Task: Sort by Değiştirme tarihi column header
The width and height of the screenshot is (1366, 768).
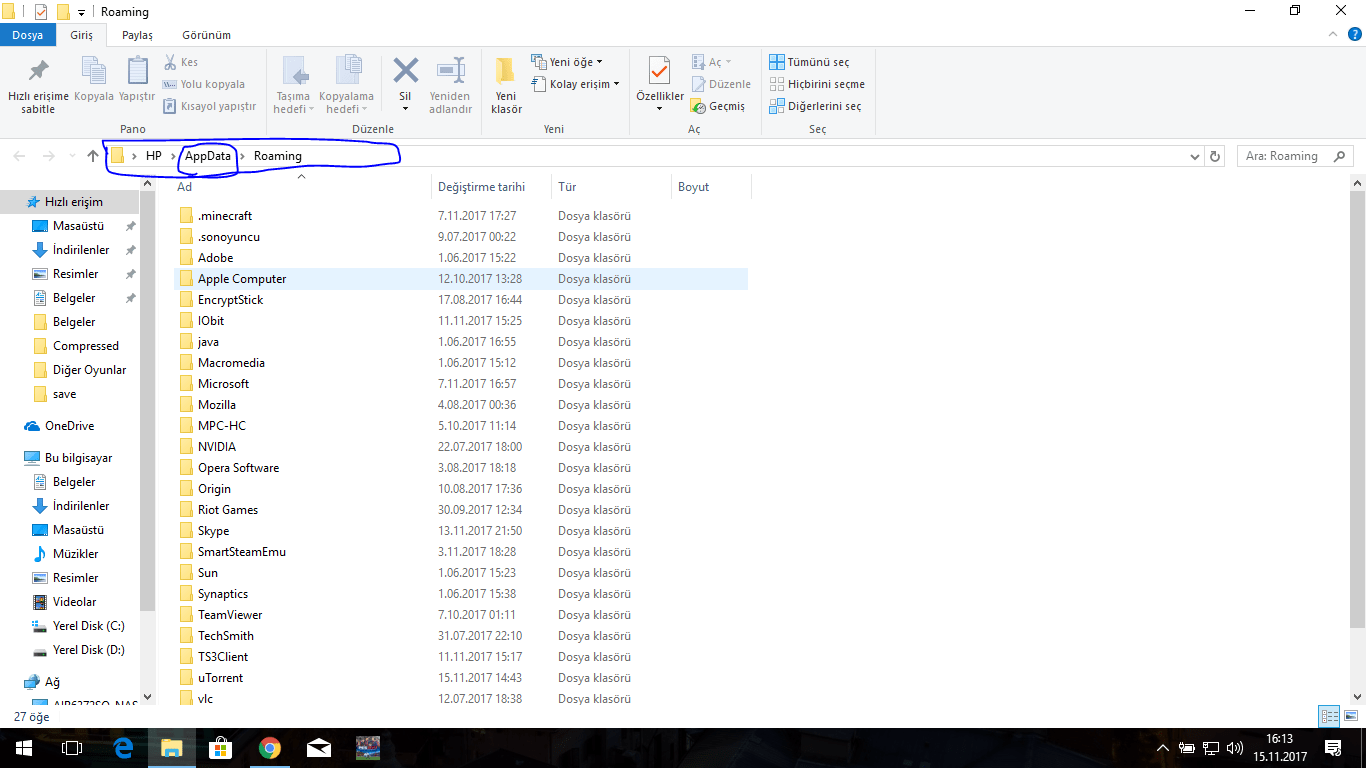Action: coord(481,187)
